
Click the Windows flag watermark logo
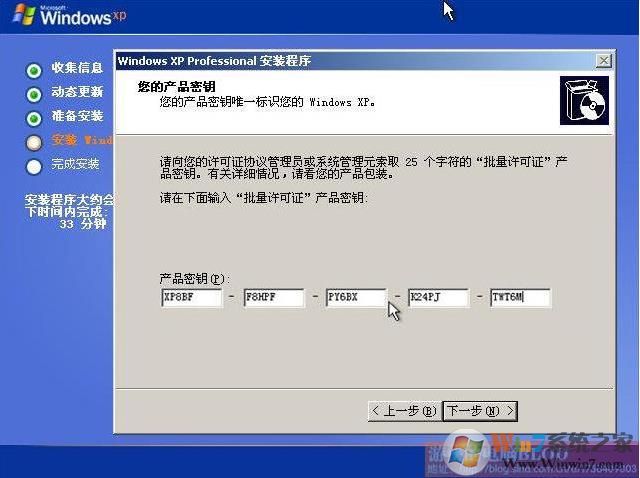[467, 450]
